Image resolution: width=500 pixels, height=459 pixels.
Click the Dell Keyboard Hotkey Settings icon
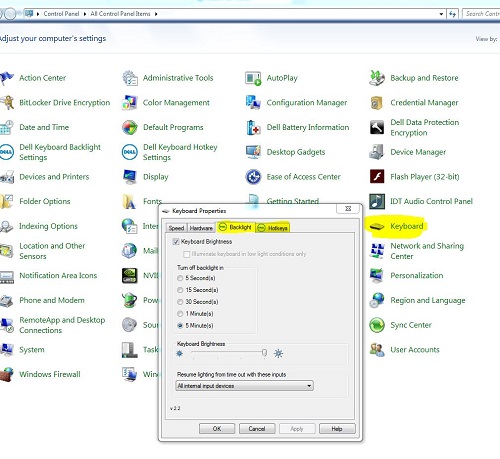pos(130,152)
